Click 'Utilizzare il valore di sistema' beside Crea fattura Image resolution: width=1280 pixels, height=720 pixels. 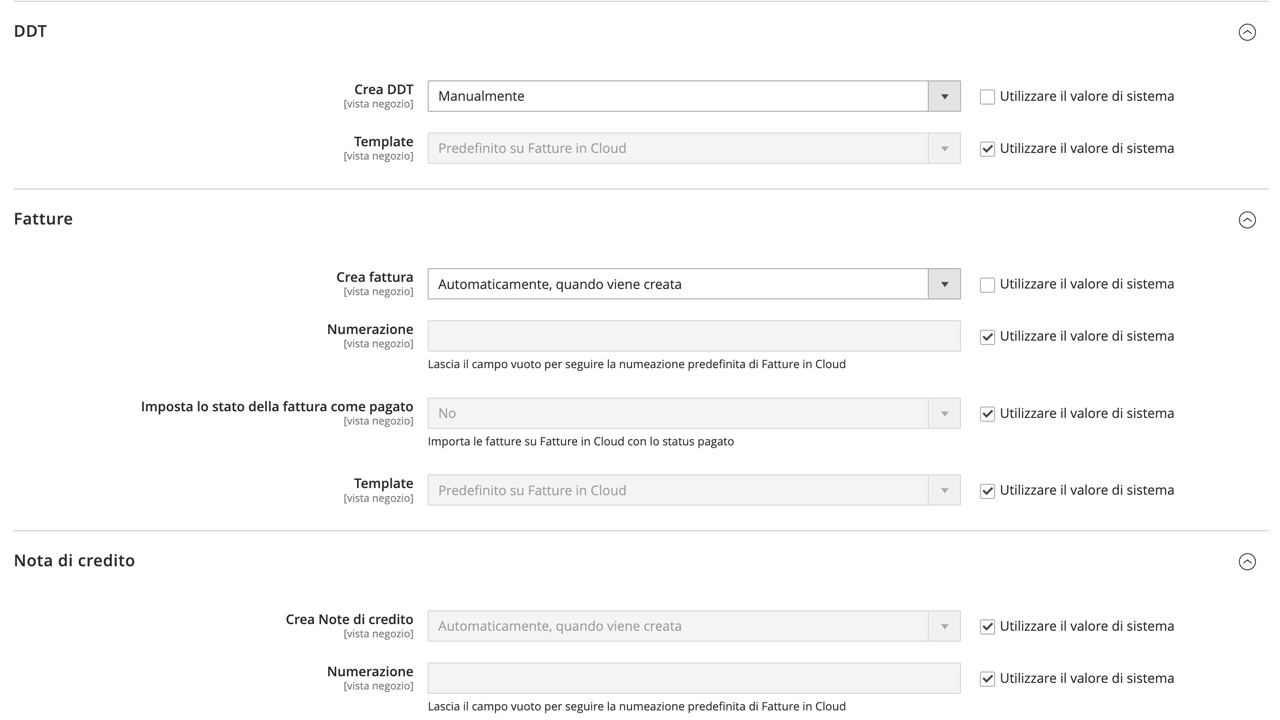click(1087, 284)
